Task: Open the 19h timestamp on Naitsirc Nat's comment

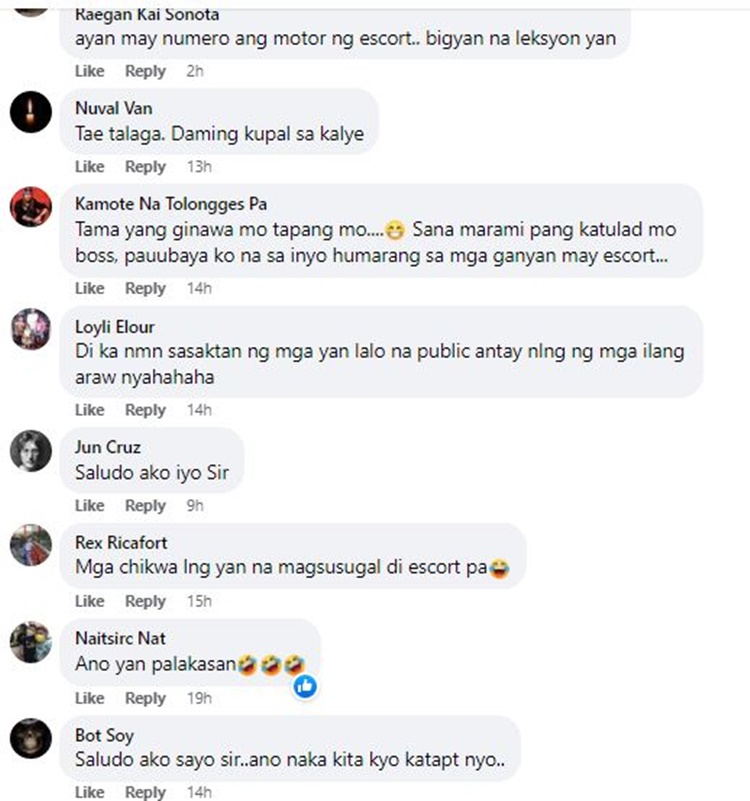Action: point(199,698)
